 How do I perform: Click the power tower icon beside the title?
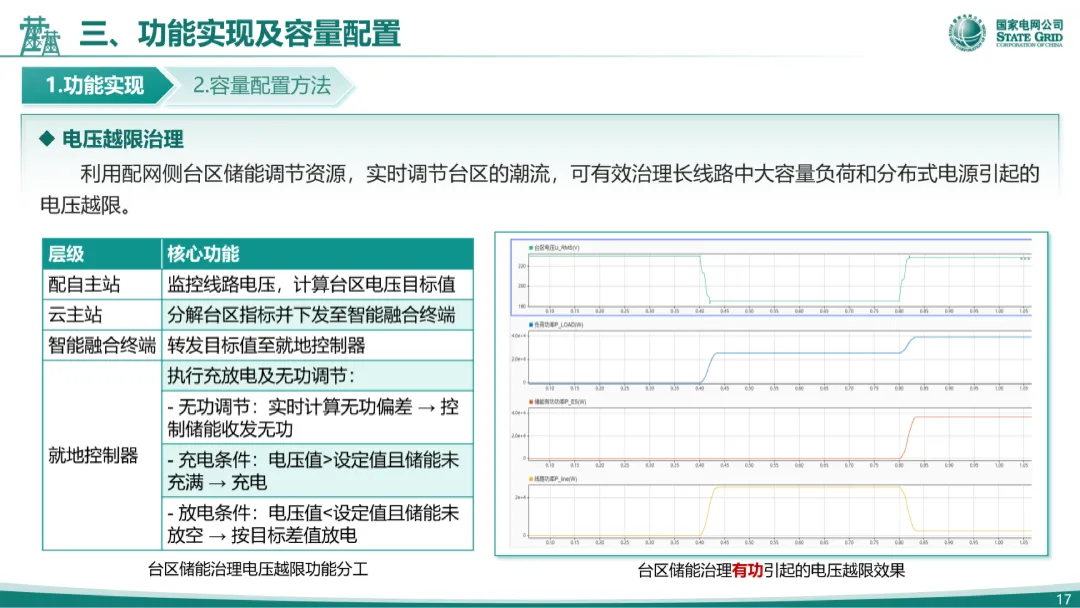pos(39,36)
